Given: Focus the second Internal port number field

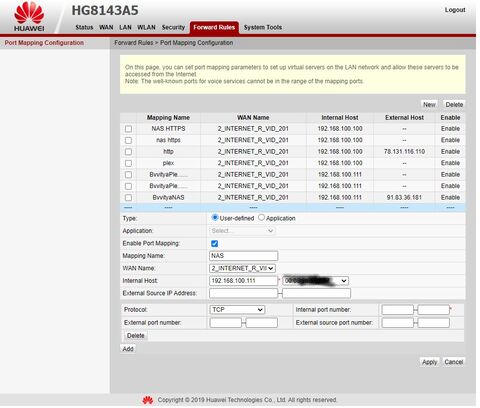Looking at the screenshot, I should click(x=434, y=310).
